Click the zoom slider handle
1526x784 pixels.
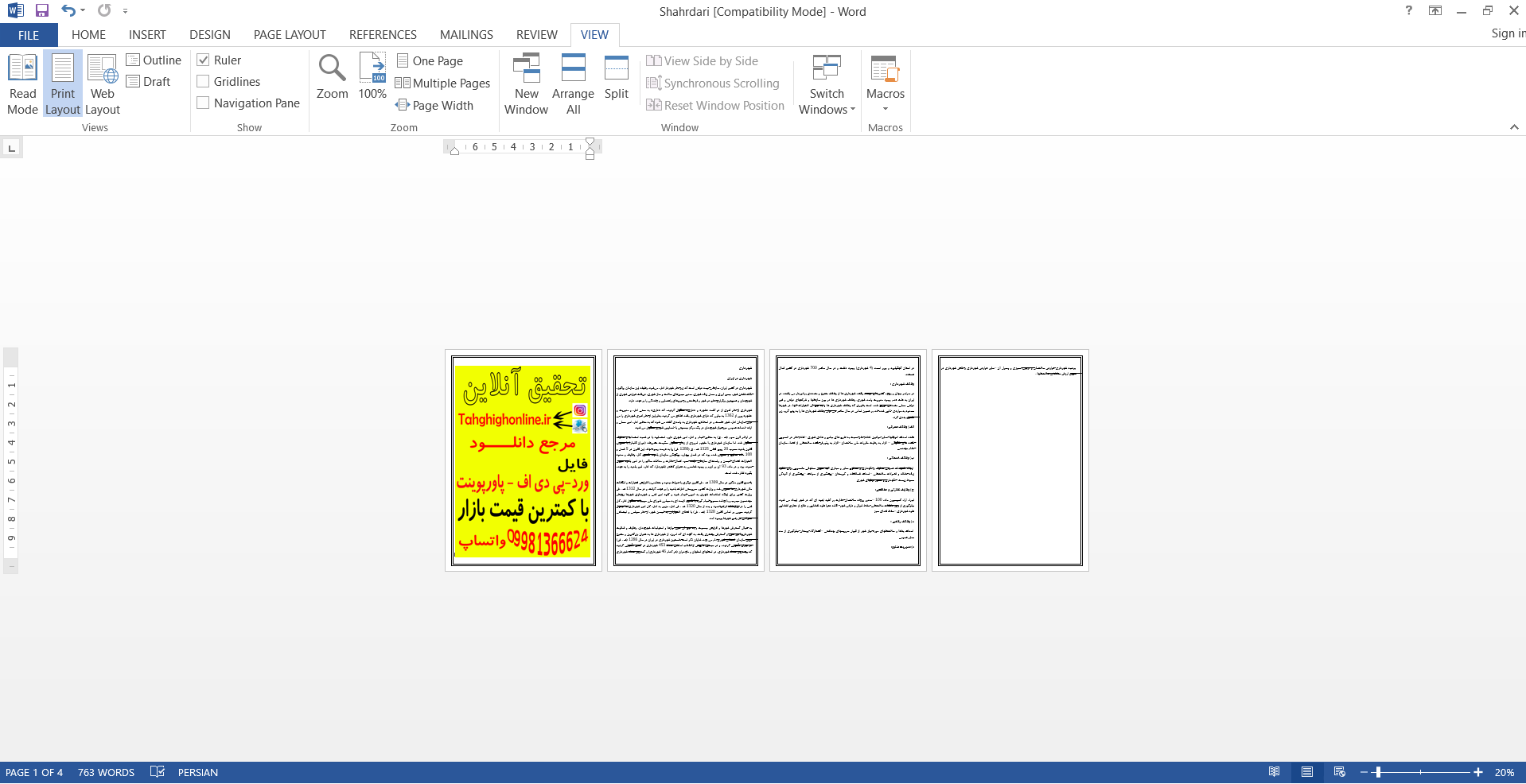(1378, 772)
